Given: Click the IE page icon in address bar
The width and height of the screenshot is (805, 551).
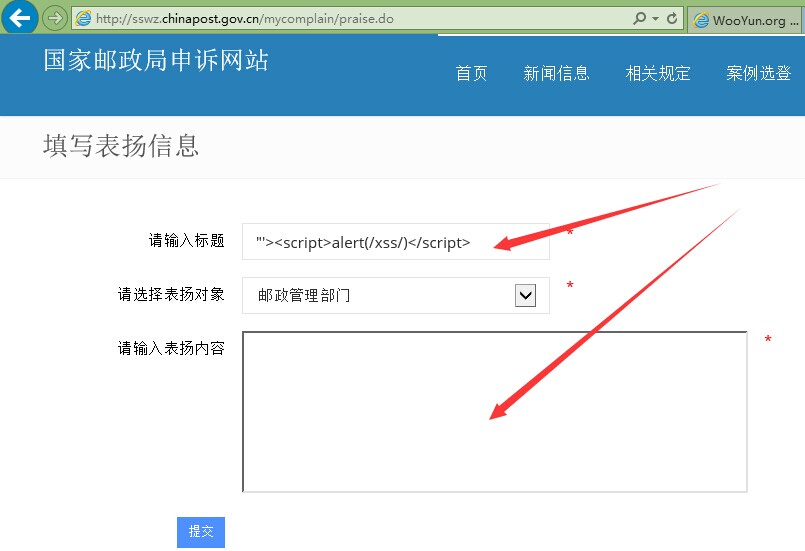Looking at the screenshot, I should click(83, 19).
